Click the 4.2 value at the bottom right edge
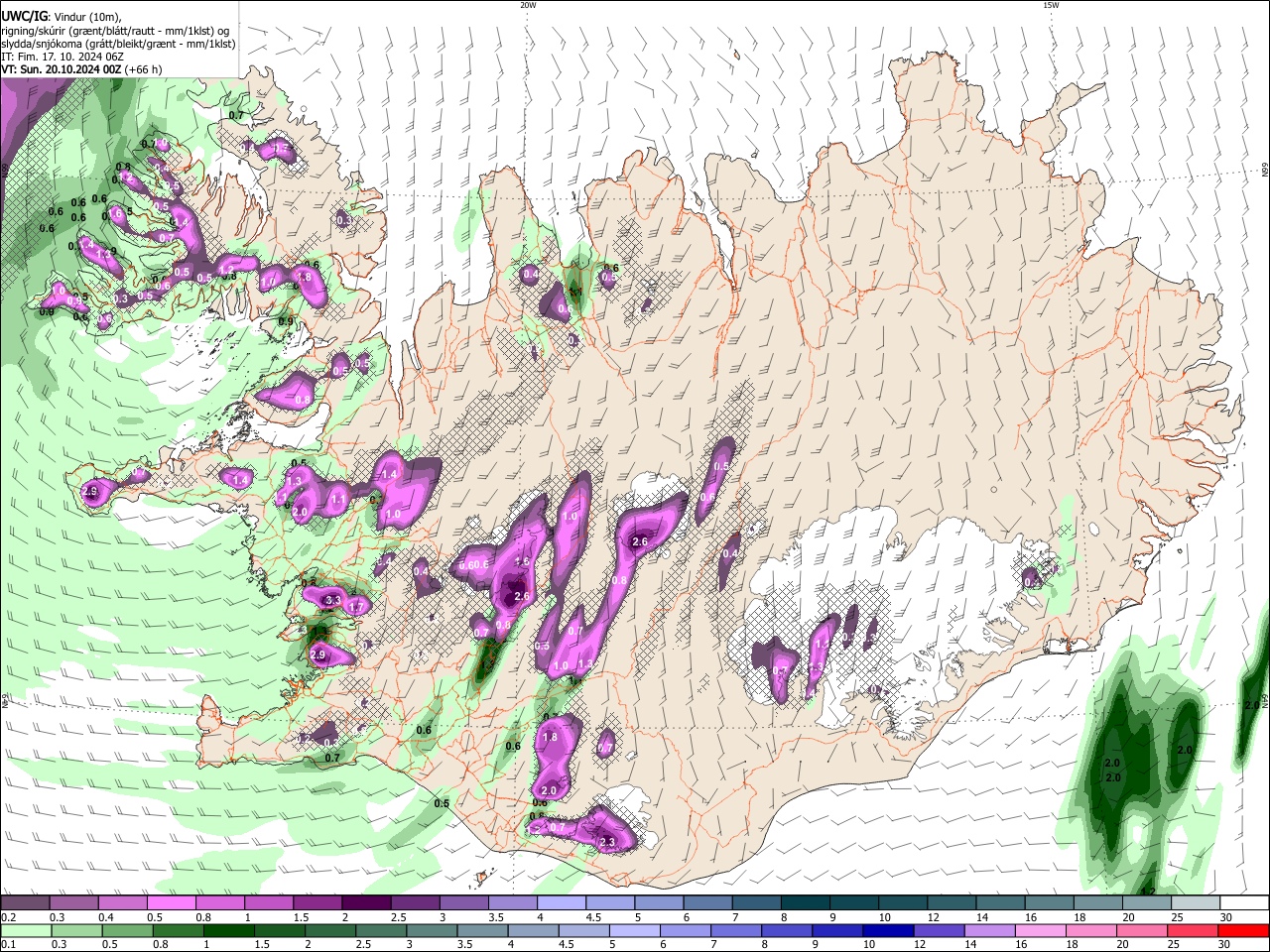Image resolution: width=1270 pixels, height=952 pixels. click(1149, 892)
